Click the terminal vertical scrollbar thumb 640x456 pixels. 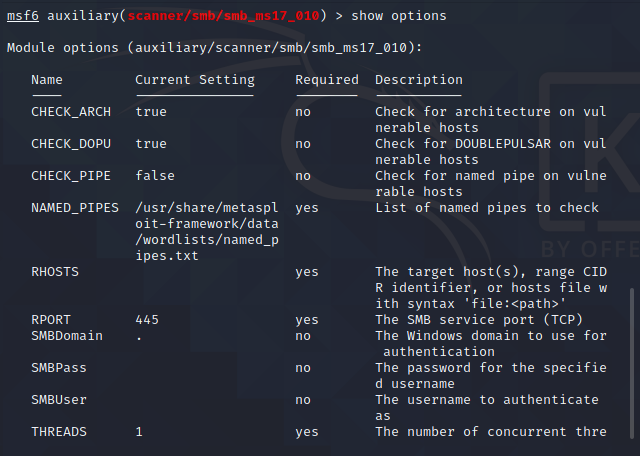coord(632,363)
